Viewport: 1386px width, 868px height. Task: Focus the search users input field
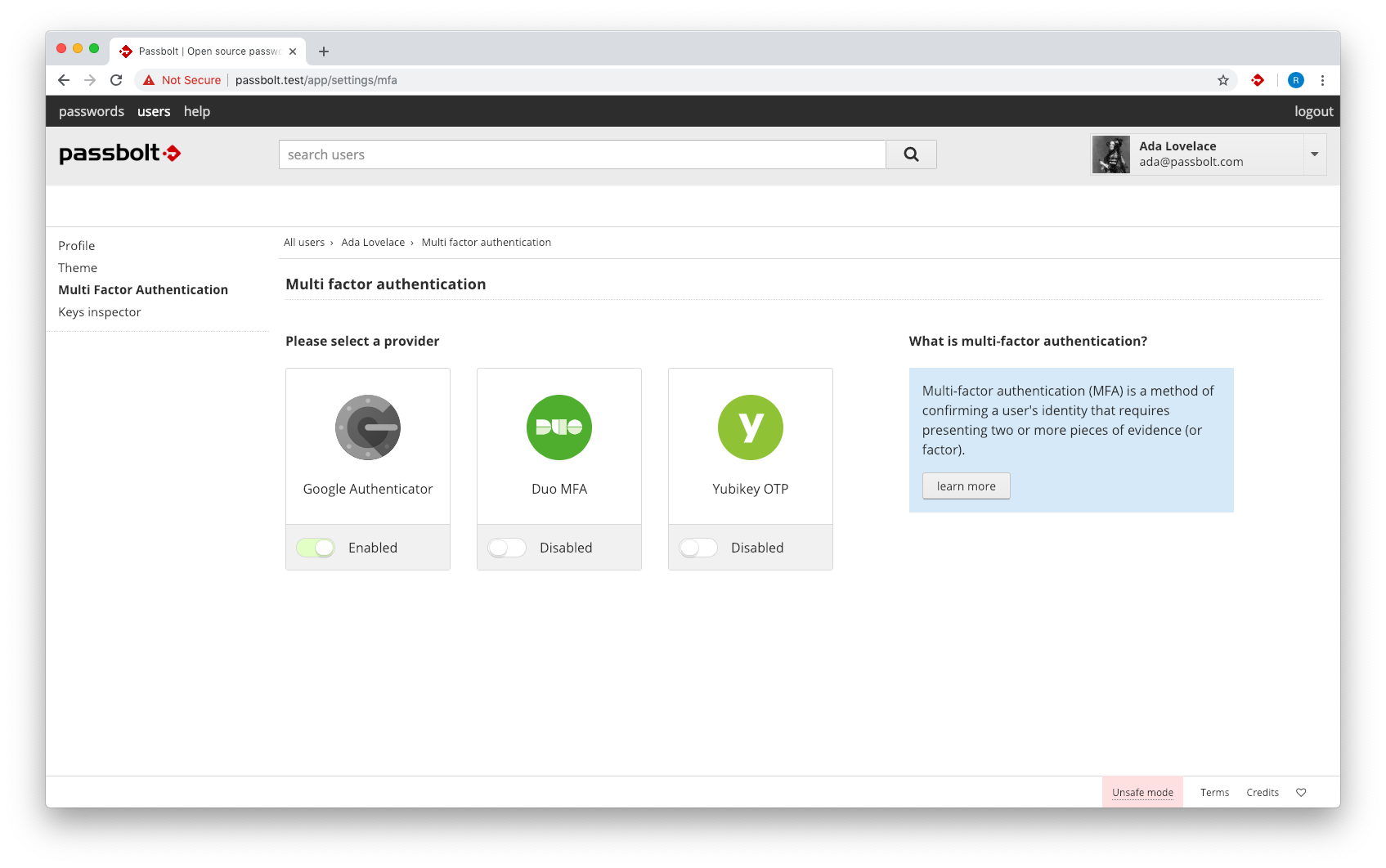582,154
